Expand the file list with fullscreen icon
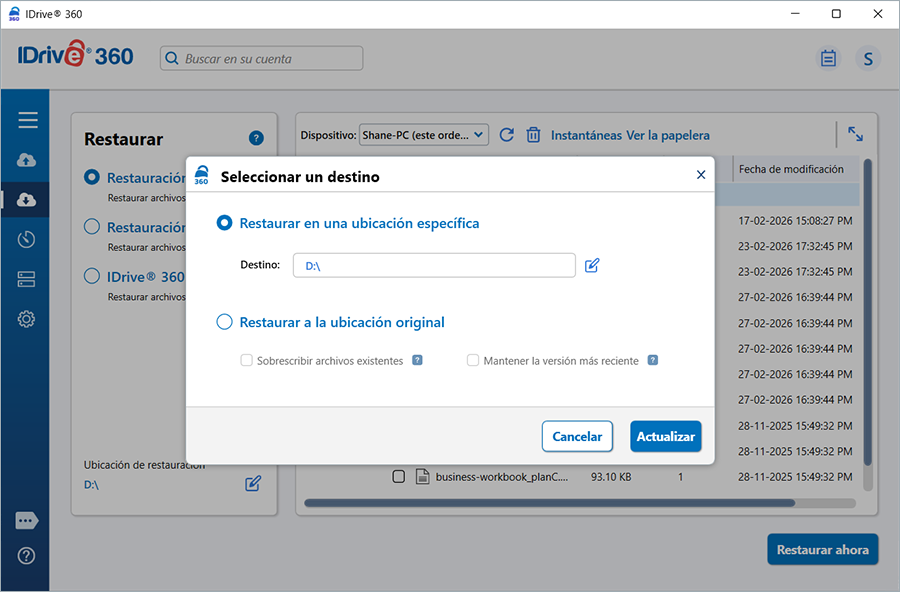Screen dimensions: 900x592 point(855,134)
